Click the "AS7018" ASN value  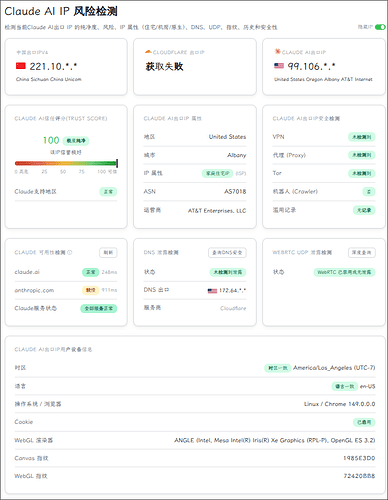[x=235, y=192]
